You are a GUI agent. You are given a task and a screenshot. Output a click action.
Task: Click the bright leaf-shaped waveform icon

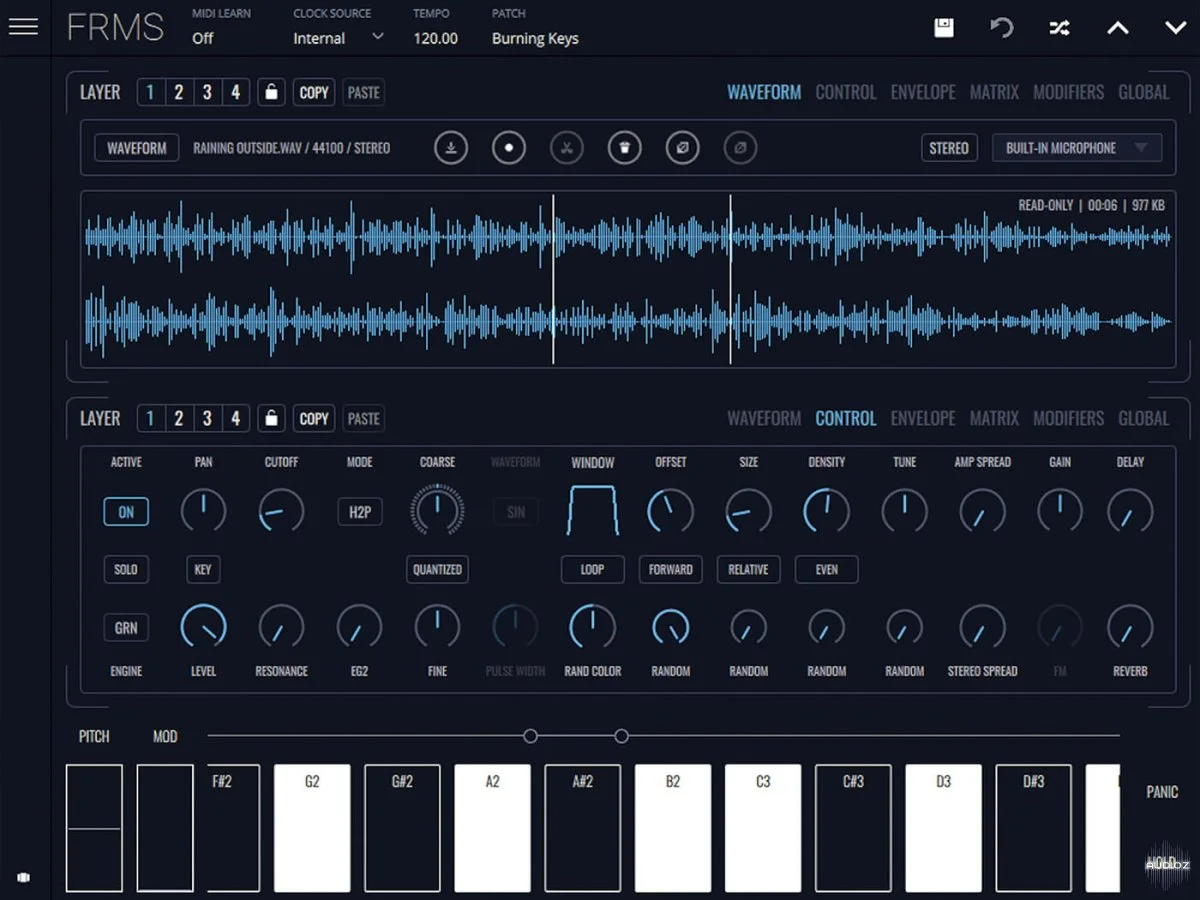click(683, 148)
